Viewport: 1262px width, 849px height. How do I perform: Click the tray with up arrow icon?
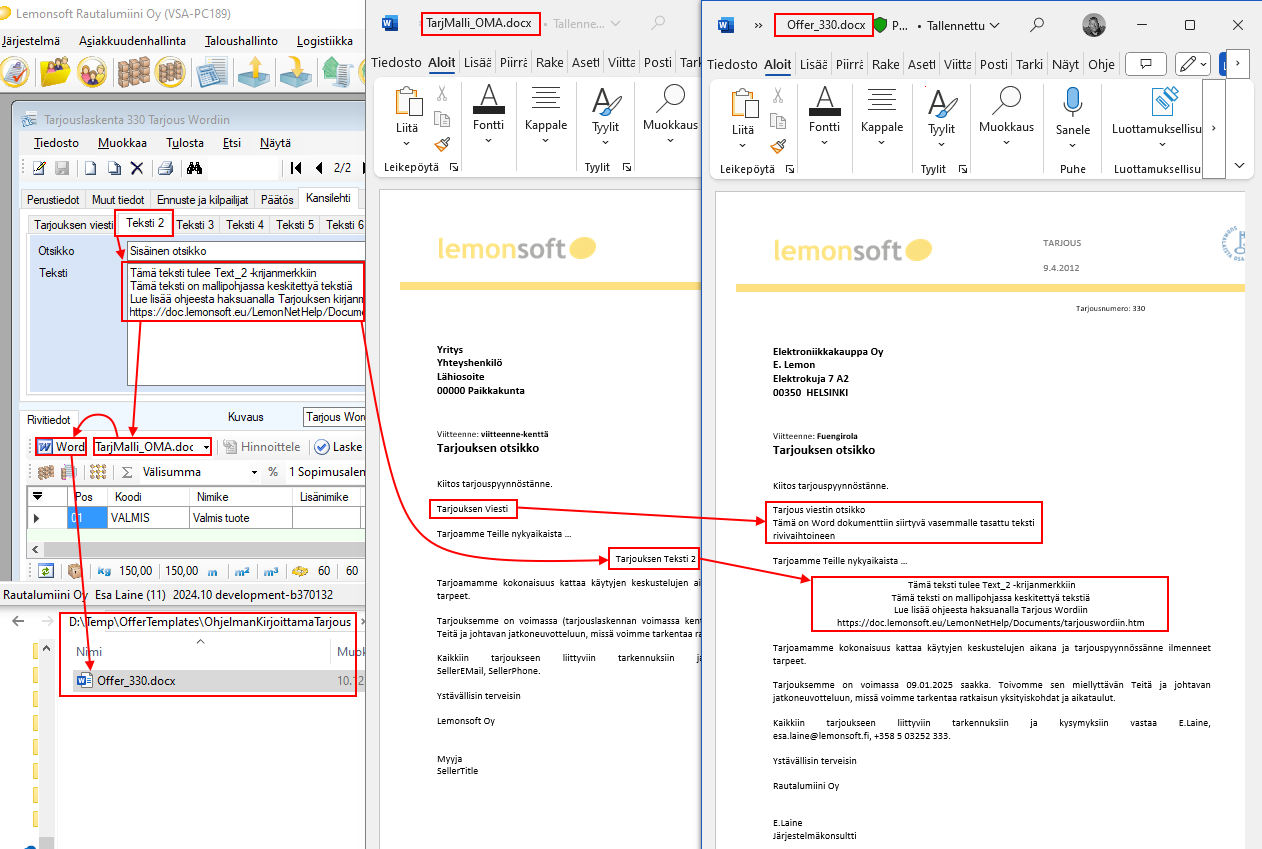coord(254,72)
